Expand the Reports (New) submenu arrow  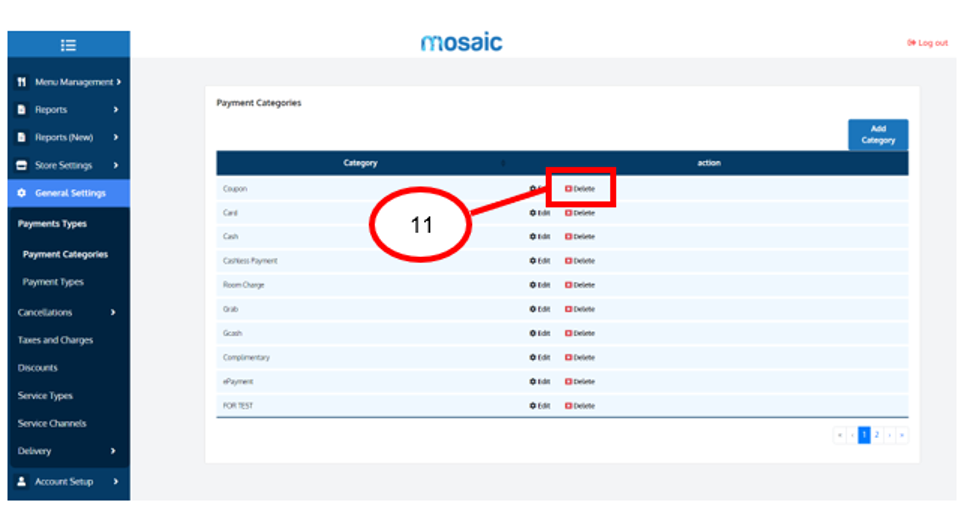[116, 137]
